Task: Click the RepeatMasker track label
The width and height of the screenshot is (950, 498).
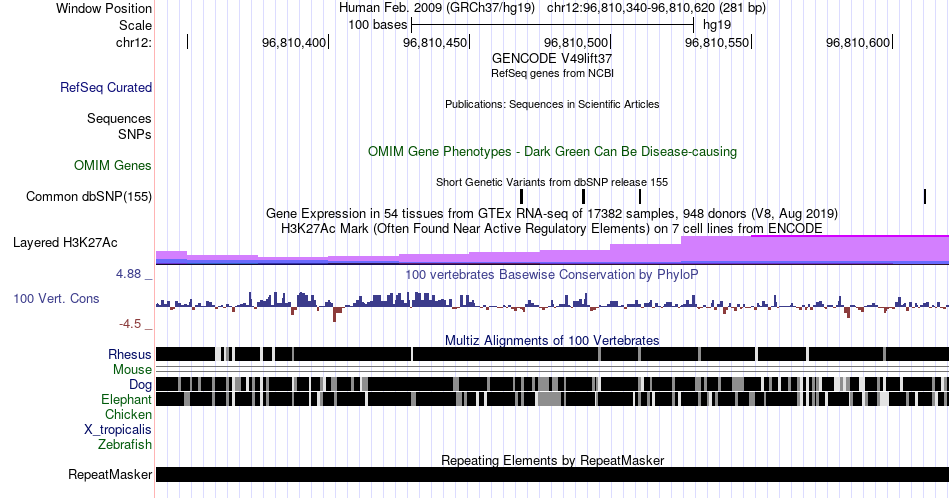Action: 110,474
